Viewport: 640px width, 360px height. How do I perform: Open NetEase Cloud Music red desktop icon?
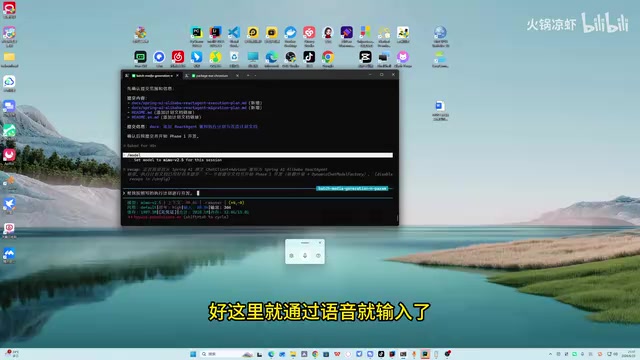pos(178,57)
